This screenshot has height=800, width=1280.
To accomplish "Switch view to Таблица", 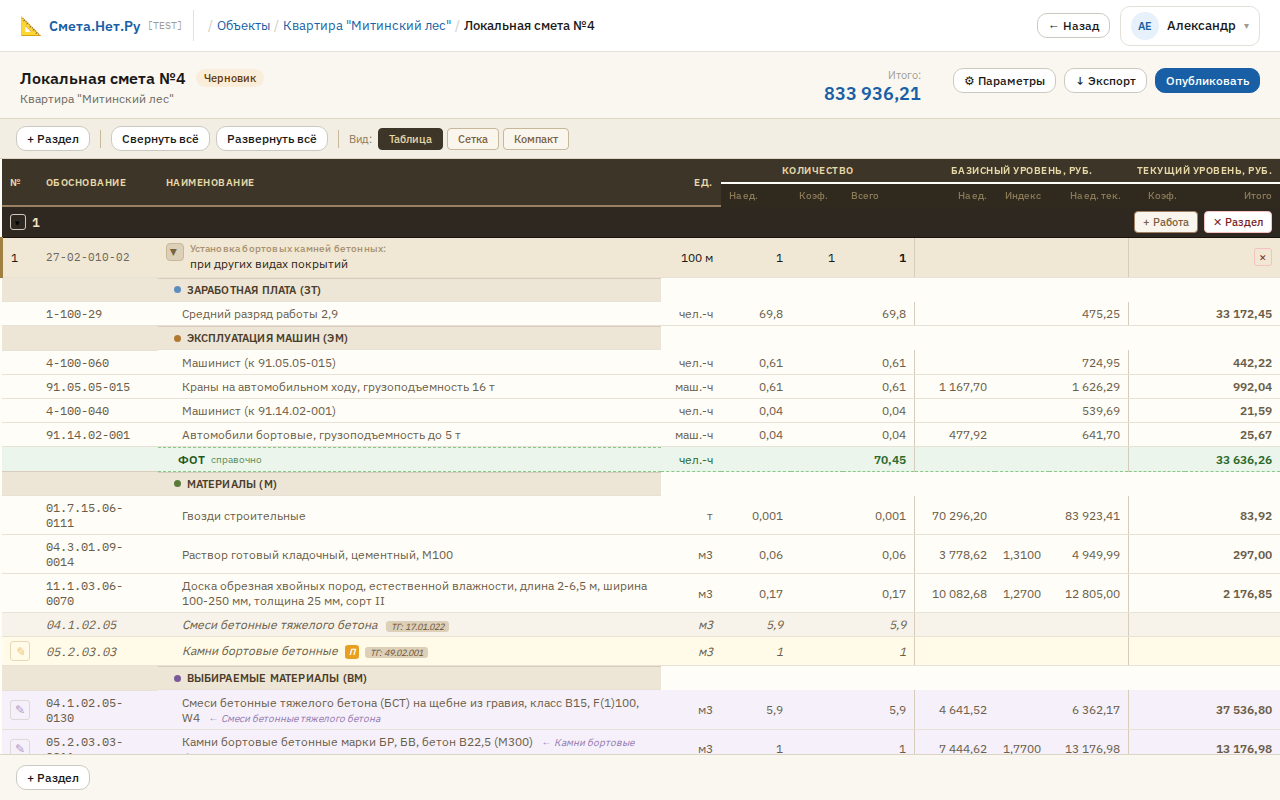I will [x=410, y=139].
